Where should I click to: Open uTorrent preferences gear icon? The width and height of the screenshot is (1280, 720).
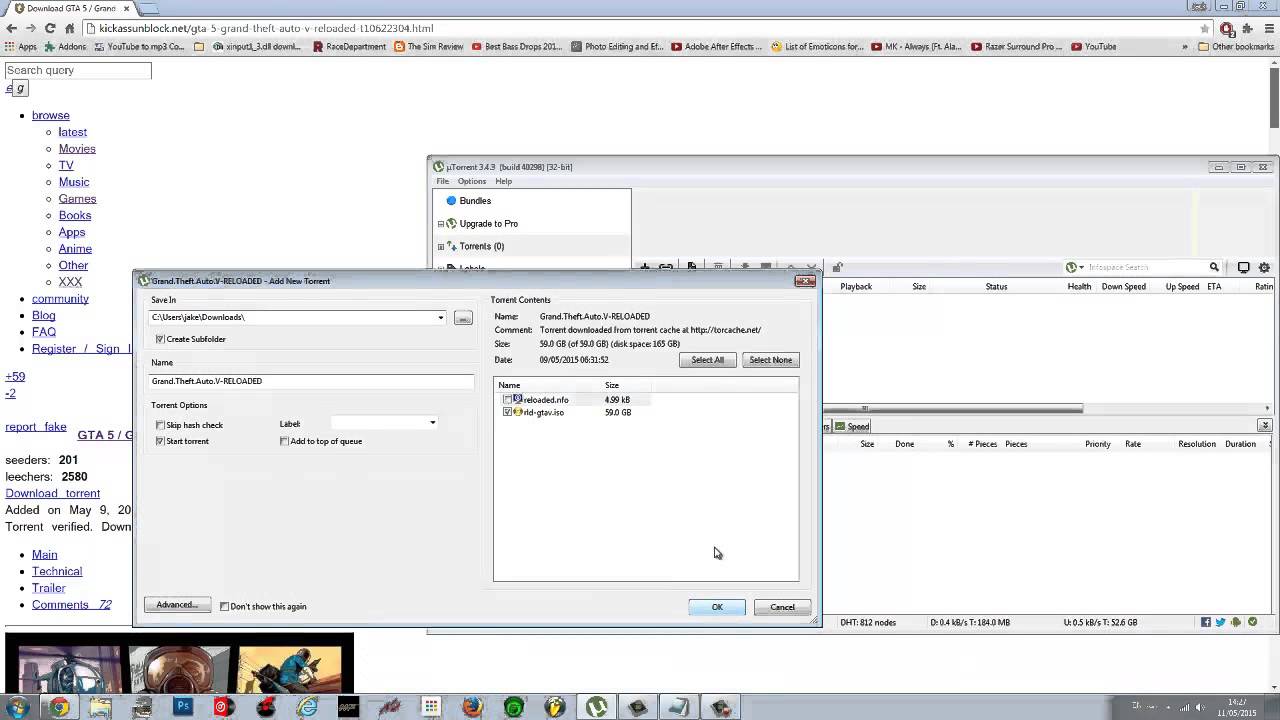point(1264,267)
